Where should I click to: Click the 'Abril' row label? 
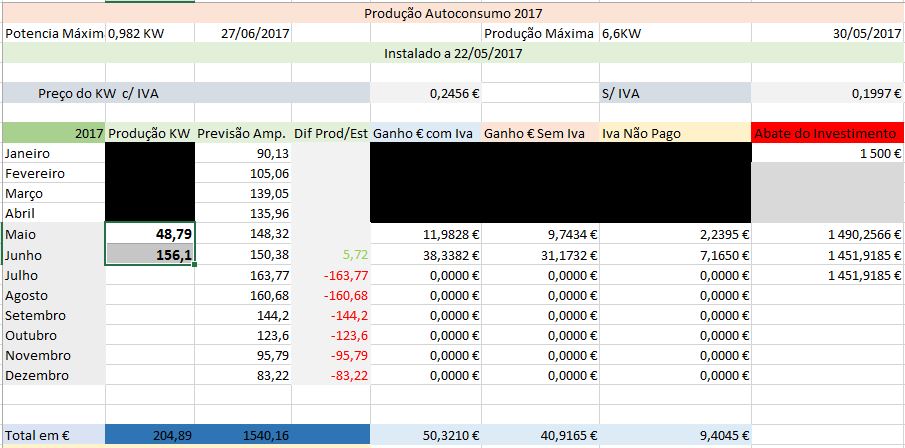(x=54, y=213)
